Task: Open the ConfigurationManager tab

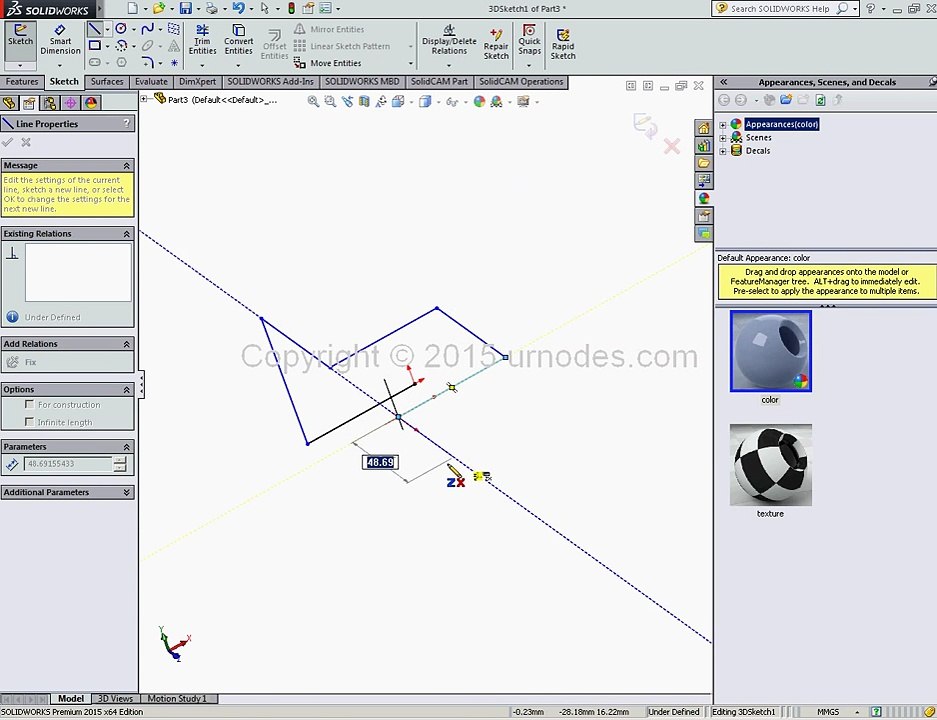Action: tap(50, 103)
